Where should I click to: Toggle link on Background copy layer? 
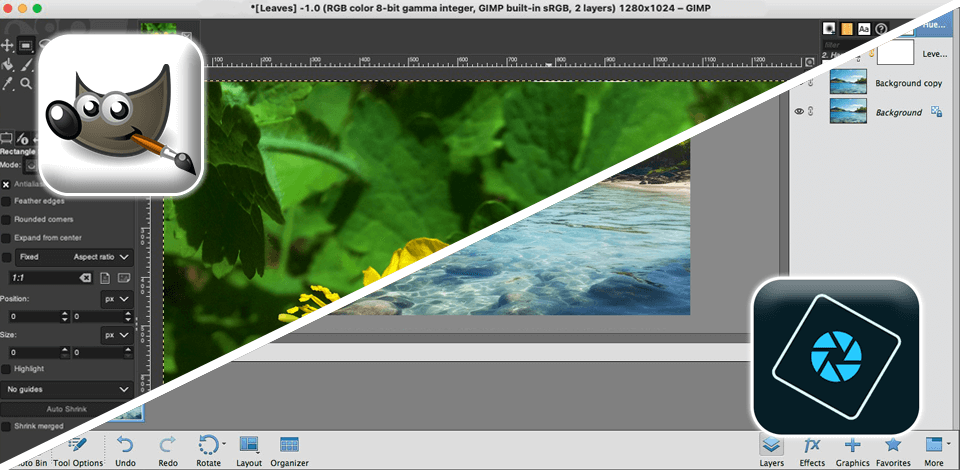point(811,82)
